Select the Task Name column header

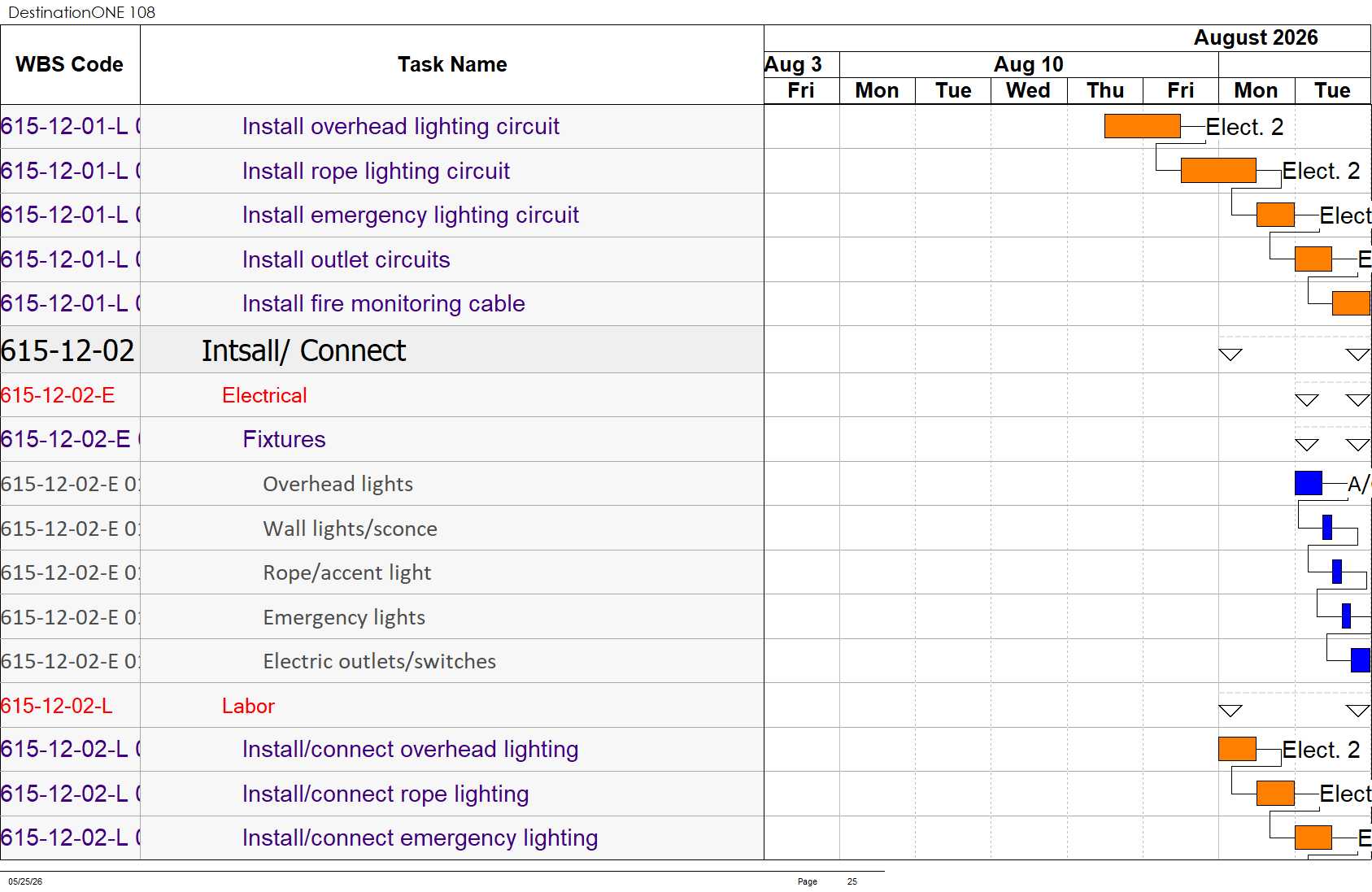coord(452,64)
